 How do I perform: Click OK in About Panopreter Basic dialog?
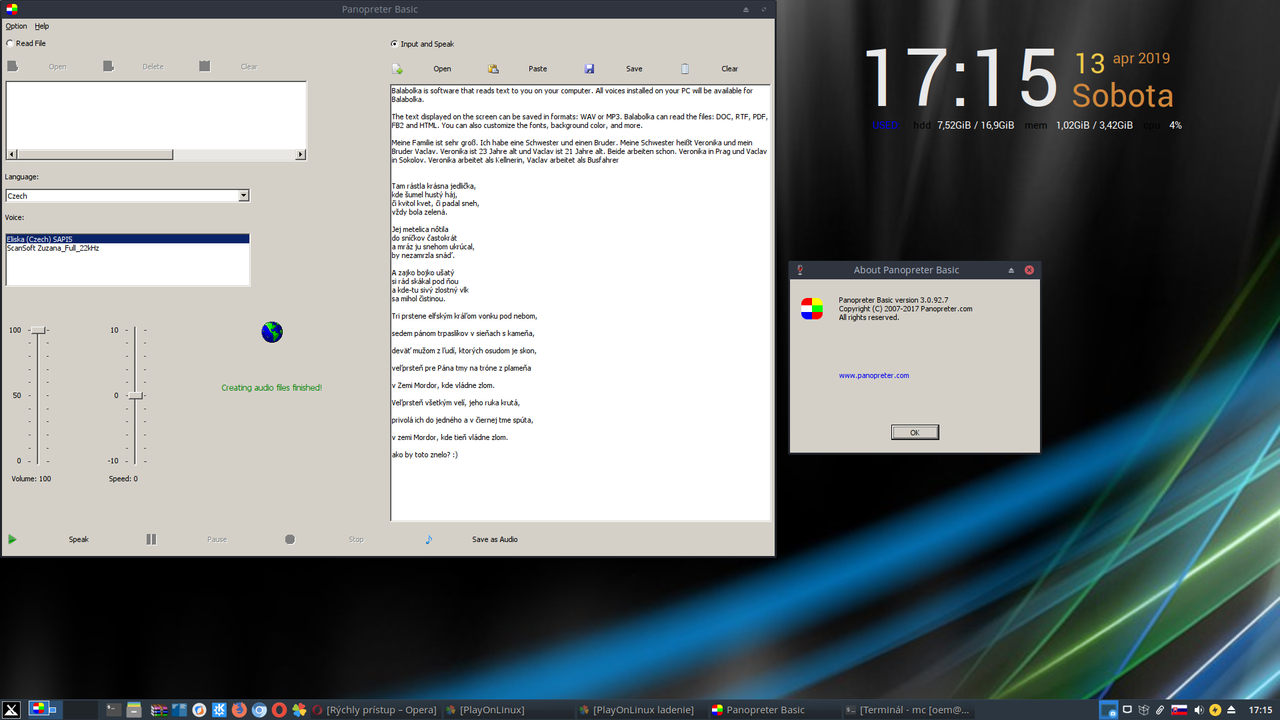click(915, 432)
